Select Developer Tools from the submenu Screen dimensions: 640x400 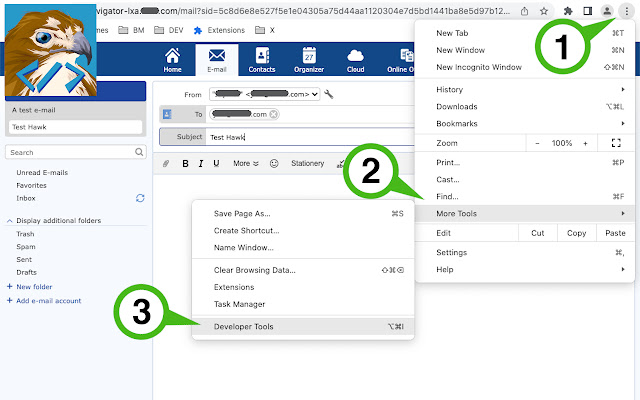[x=243, y=326]
